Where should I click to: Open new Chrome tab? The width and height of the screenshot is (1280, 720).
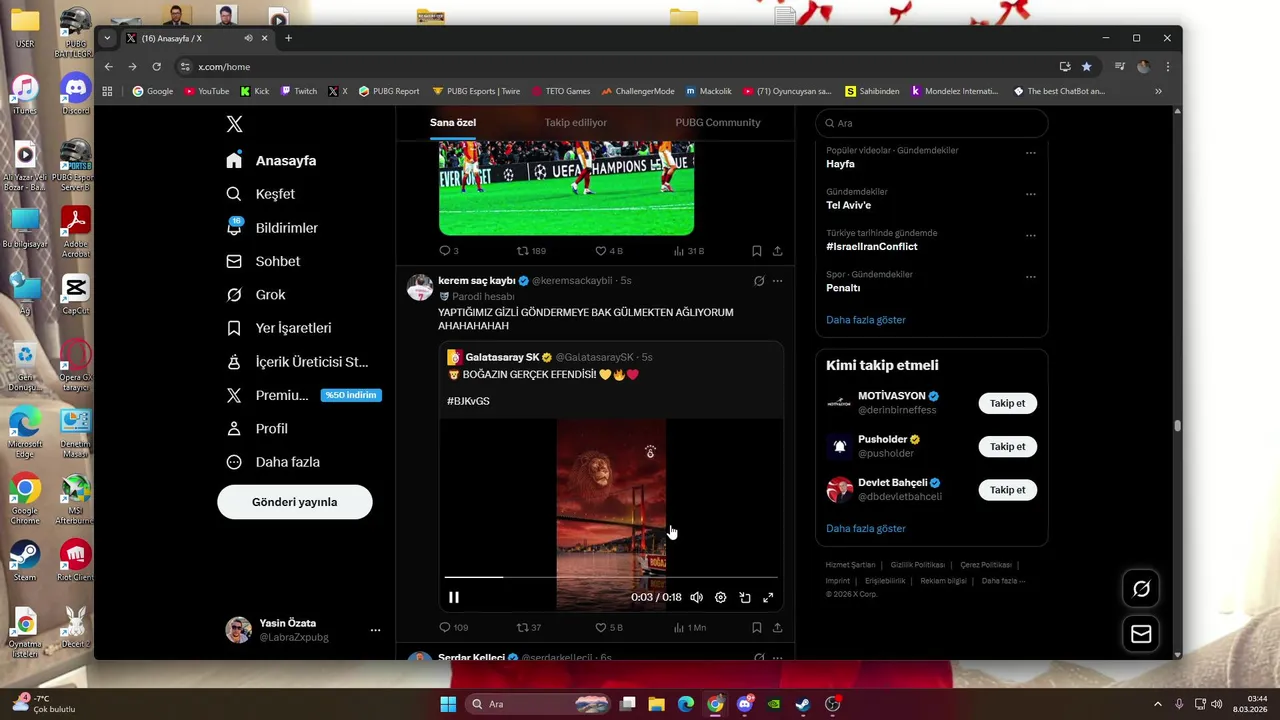(x=288, y=38)
